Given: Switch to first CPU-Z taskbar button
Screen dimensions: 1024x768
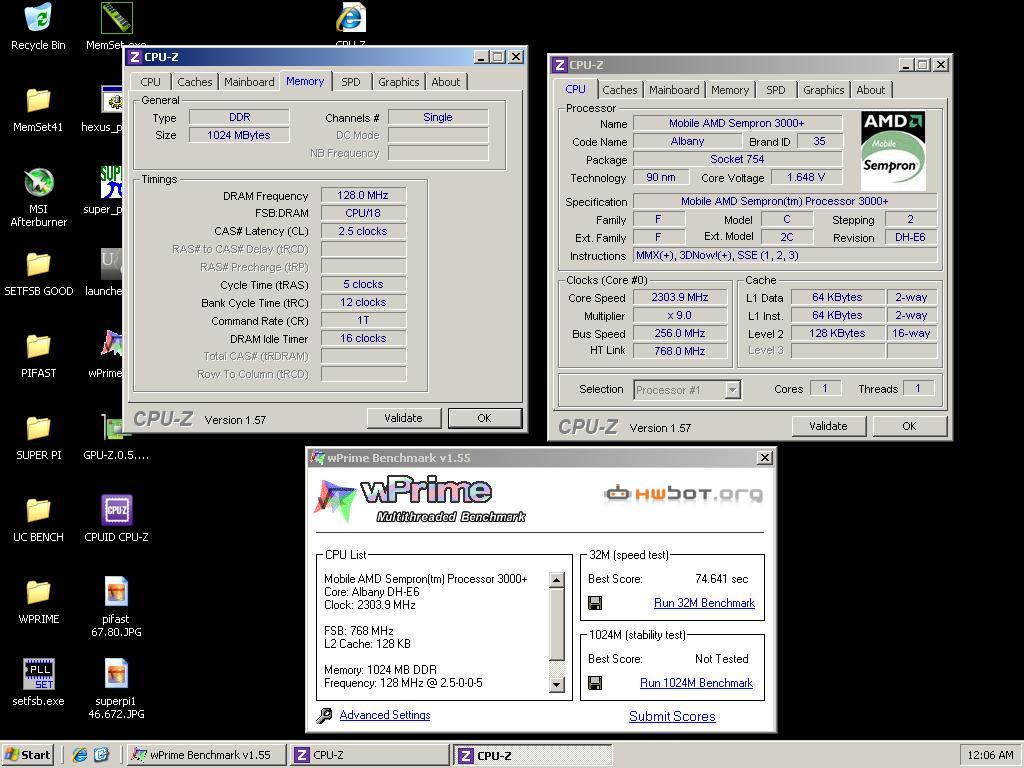Looking at the screenshot, I should coord(369,755).
